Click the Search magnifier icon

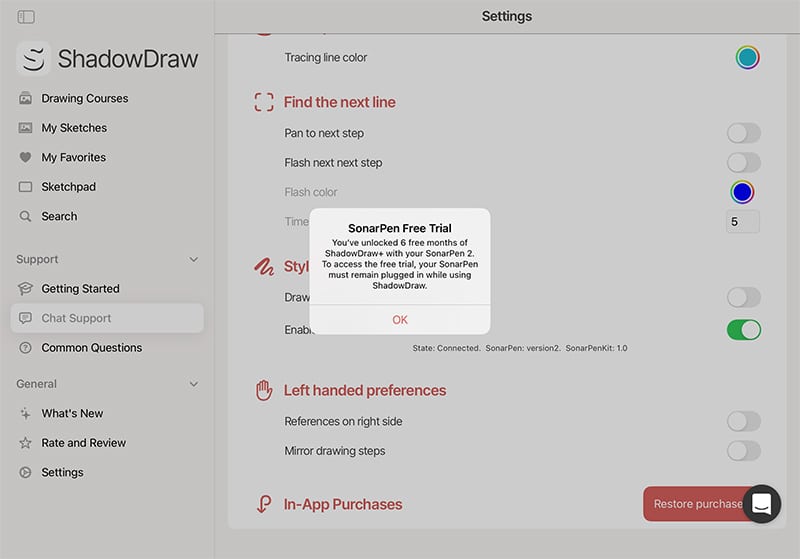[25, 216]
